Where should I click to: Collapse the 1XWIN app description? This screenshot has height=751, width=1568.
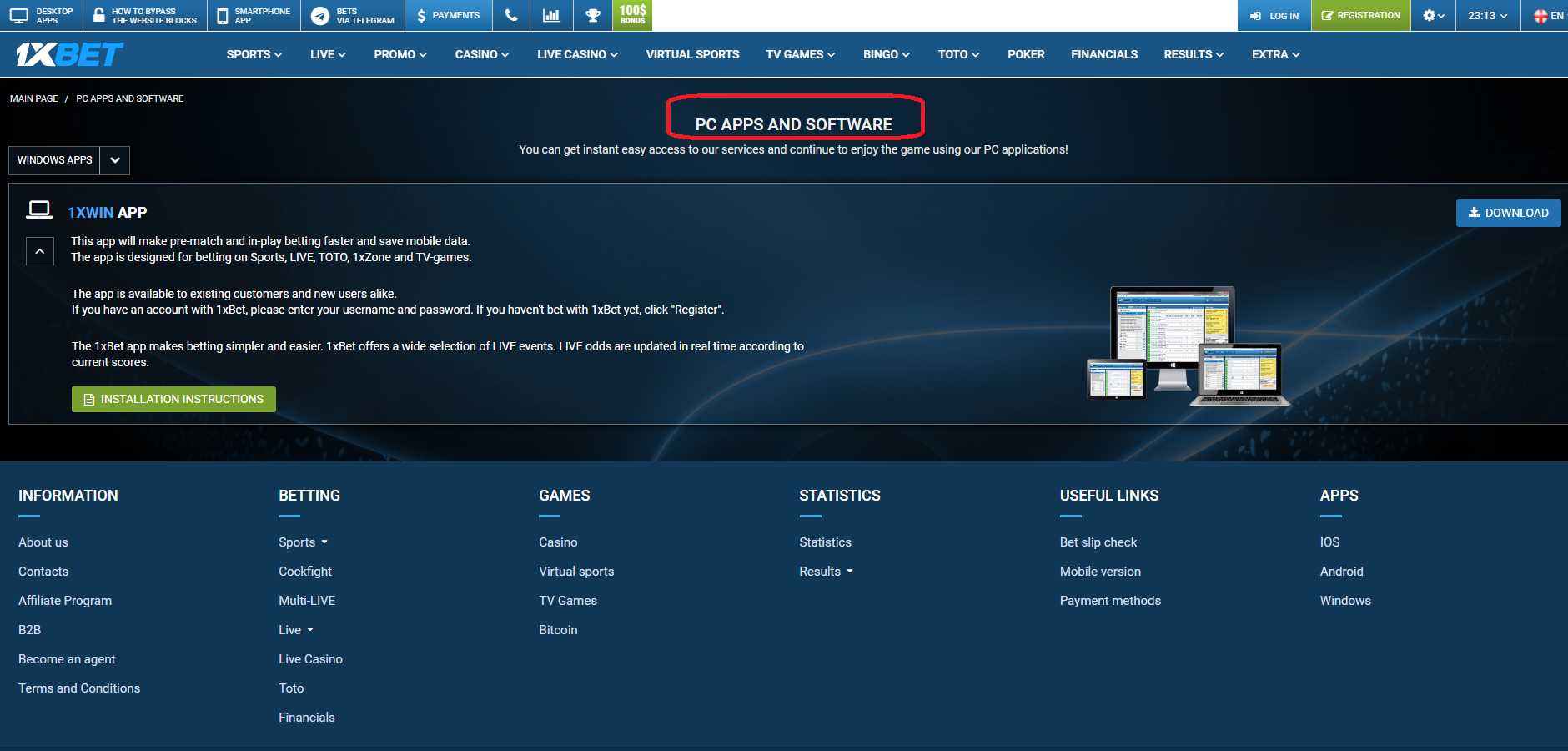(x=40, y=251)
